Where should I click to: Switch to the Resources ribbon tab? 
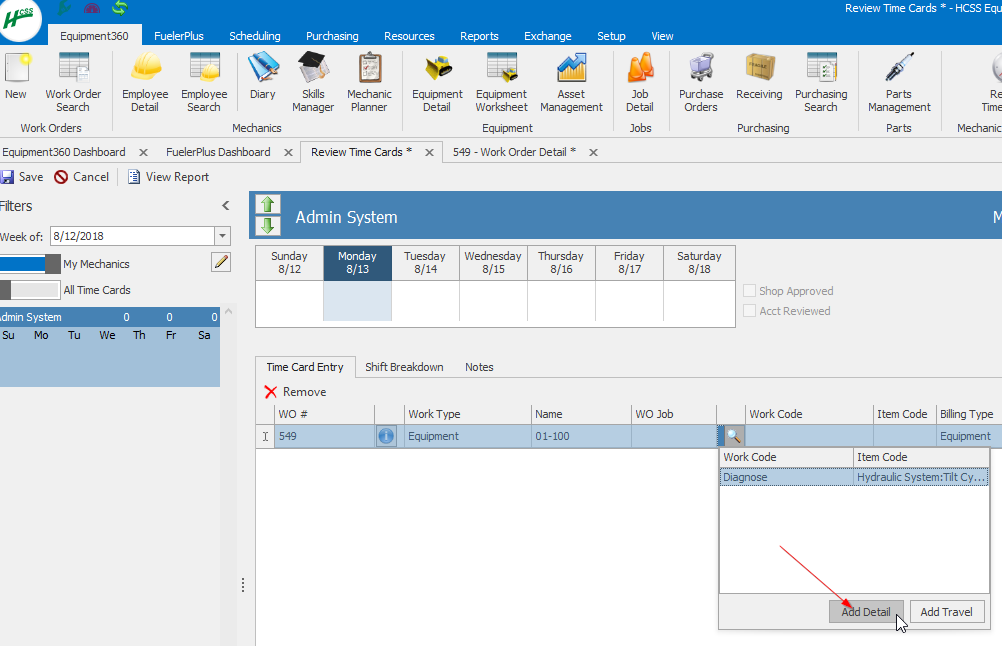pyautogui.click(x=410, y=36)
